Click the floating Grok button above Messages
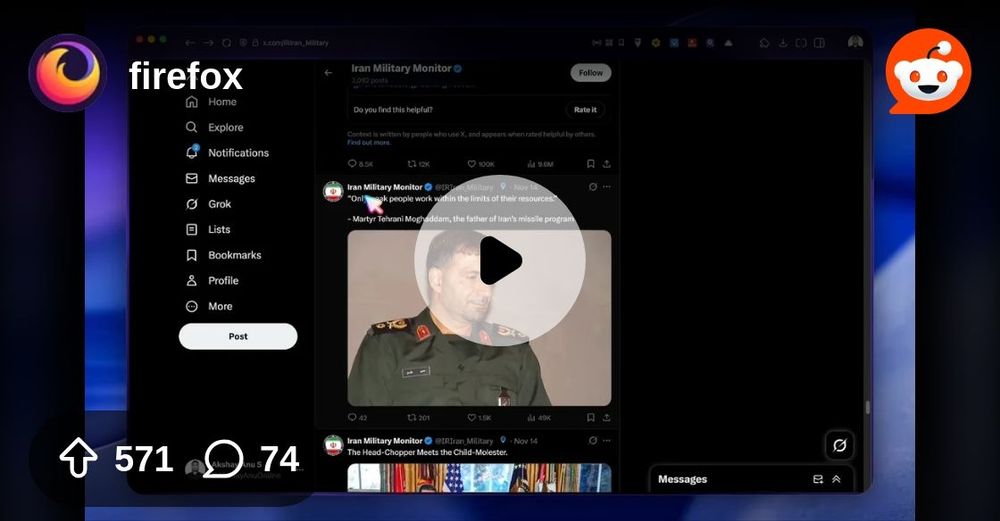The image size is (1000, 521). pyautogui.click(x=839, y=445)
